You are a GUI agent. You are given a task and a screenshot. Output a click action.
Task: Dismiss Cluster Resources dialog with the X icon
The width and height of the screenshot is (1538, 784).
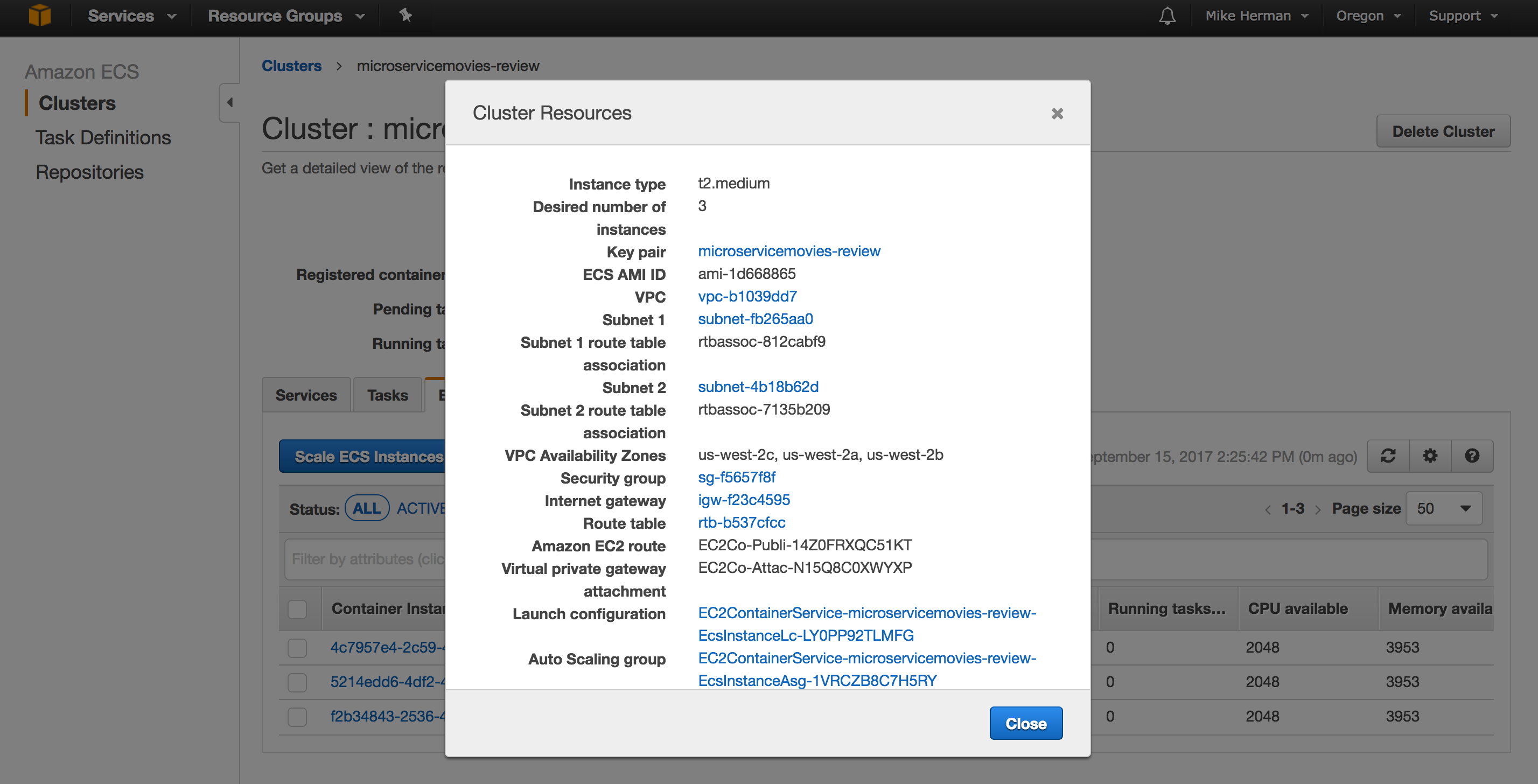click(1058, 113)
